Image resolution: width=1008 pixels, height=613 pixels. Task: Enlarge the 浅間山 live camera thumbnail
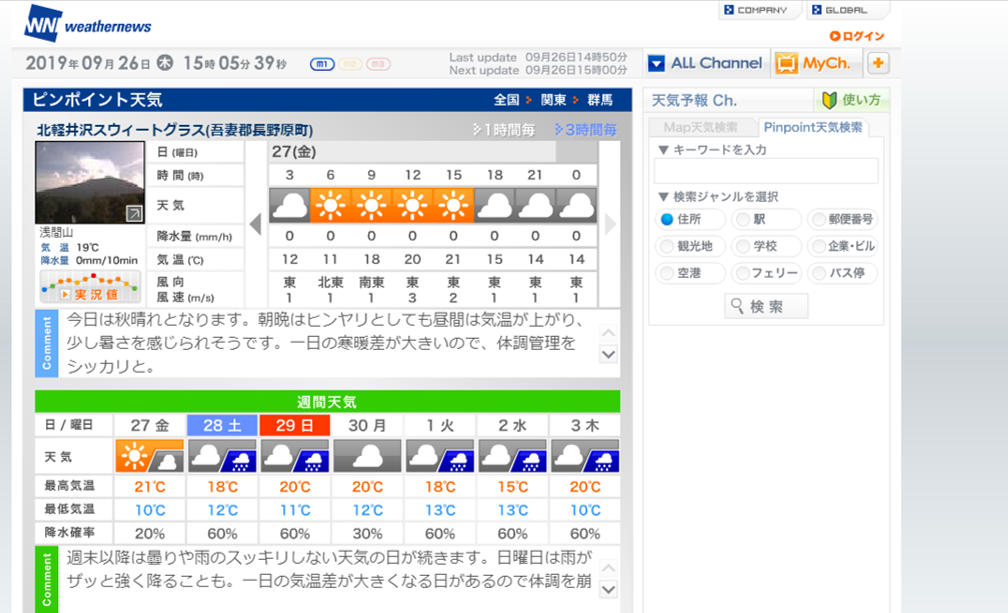(90, 182)
